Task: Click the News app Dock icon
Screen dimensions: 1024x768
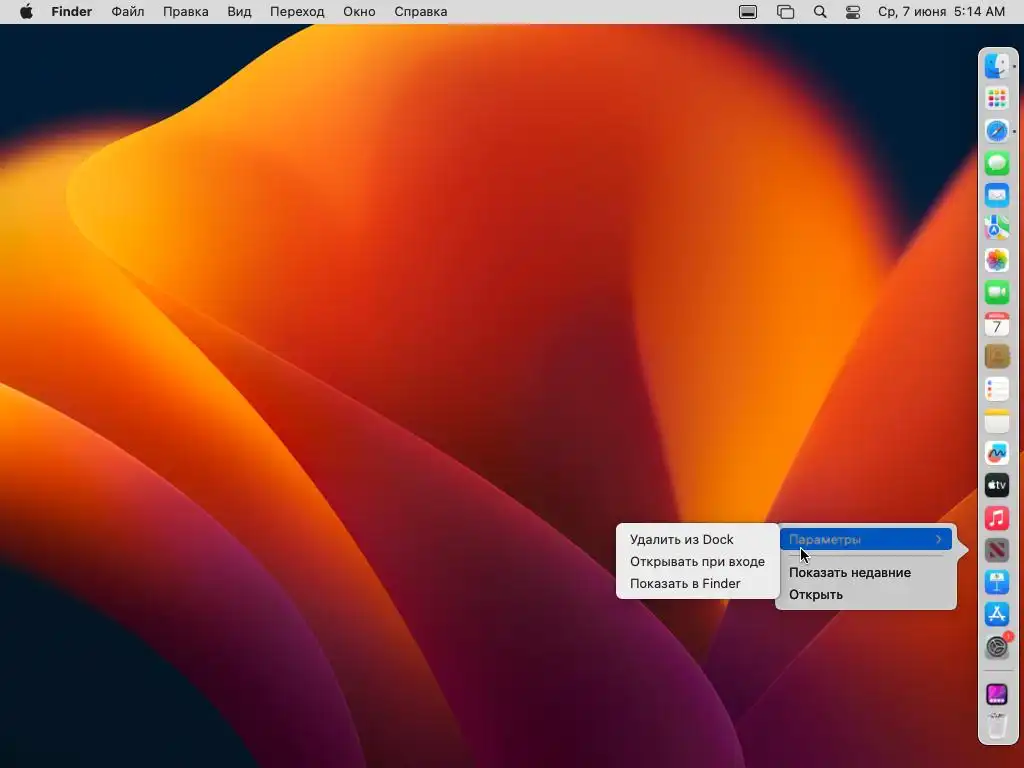Action: pos(997,550)
